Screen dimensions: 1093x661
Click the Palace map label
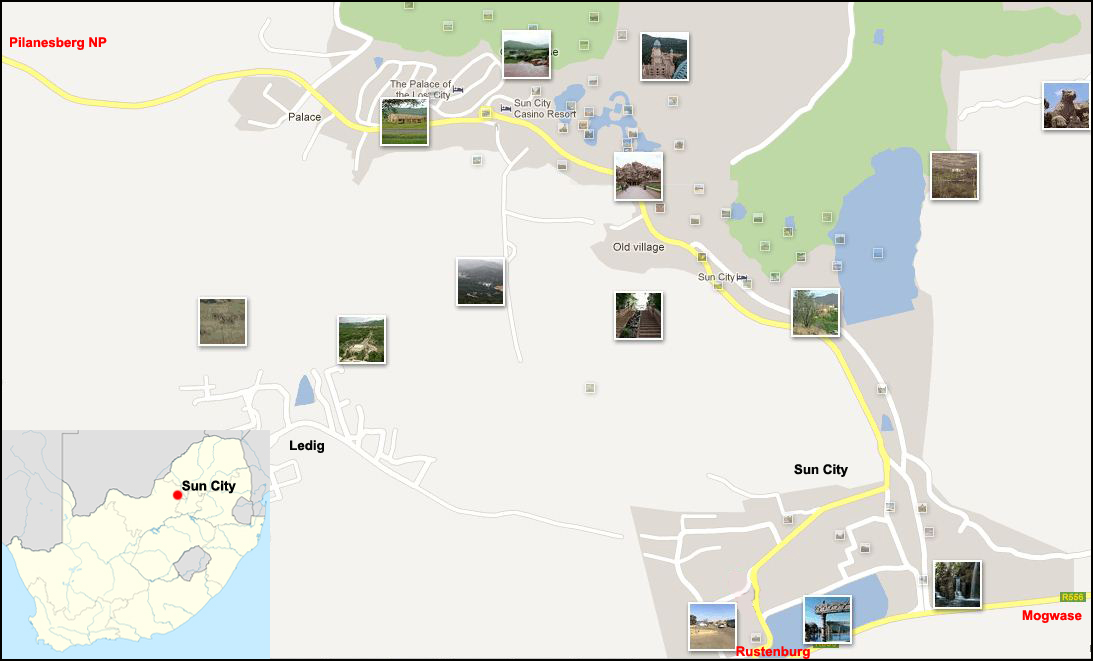coord(305,117)
